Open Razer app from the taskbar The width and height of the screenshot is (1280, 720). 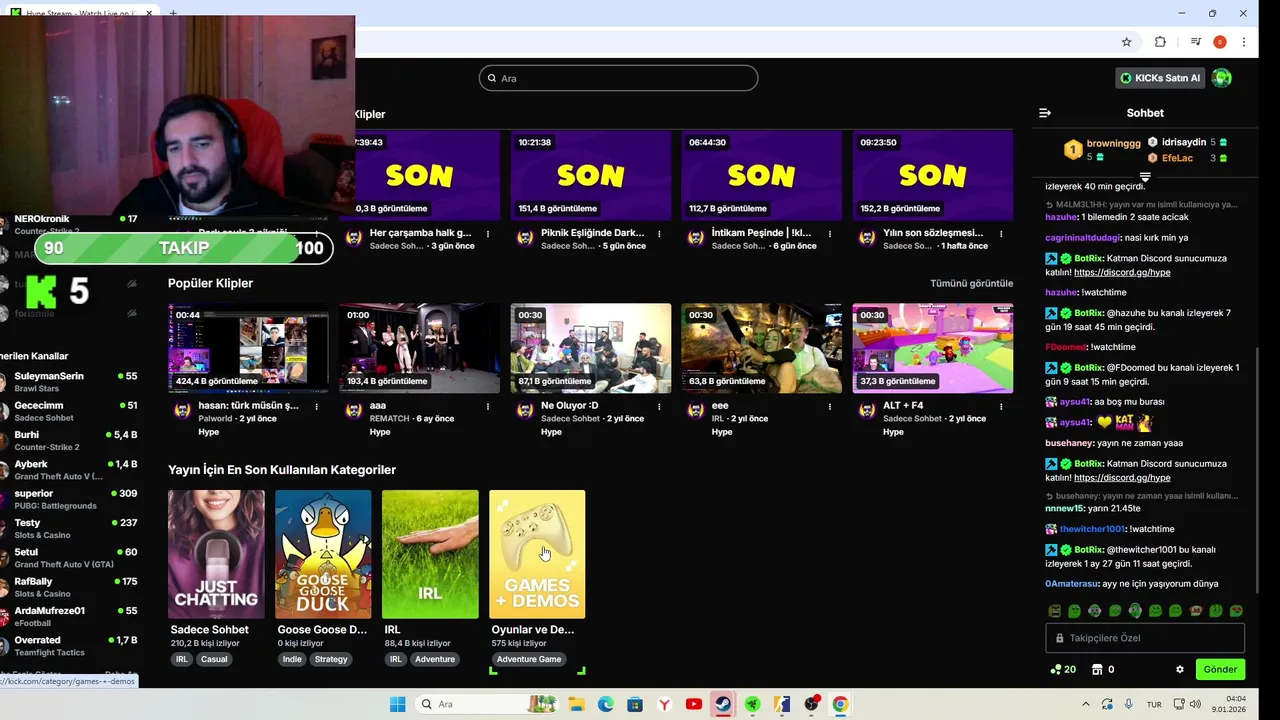752,704
